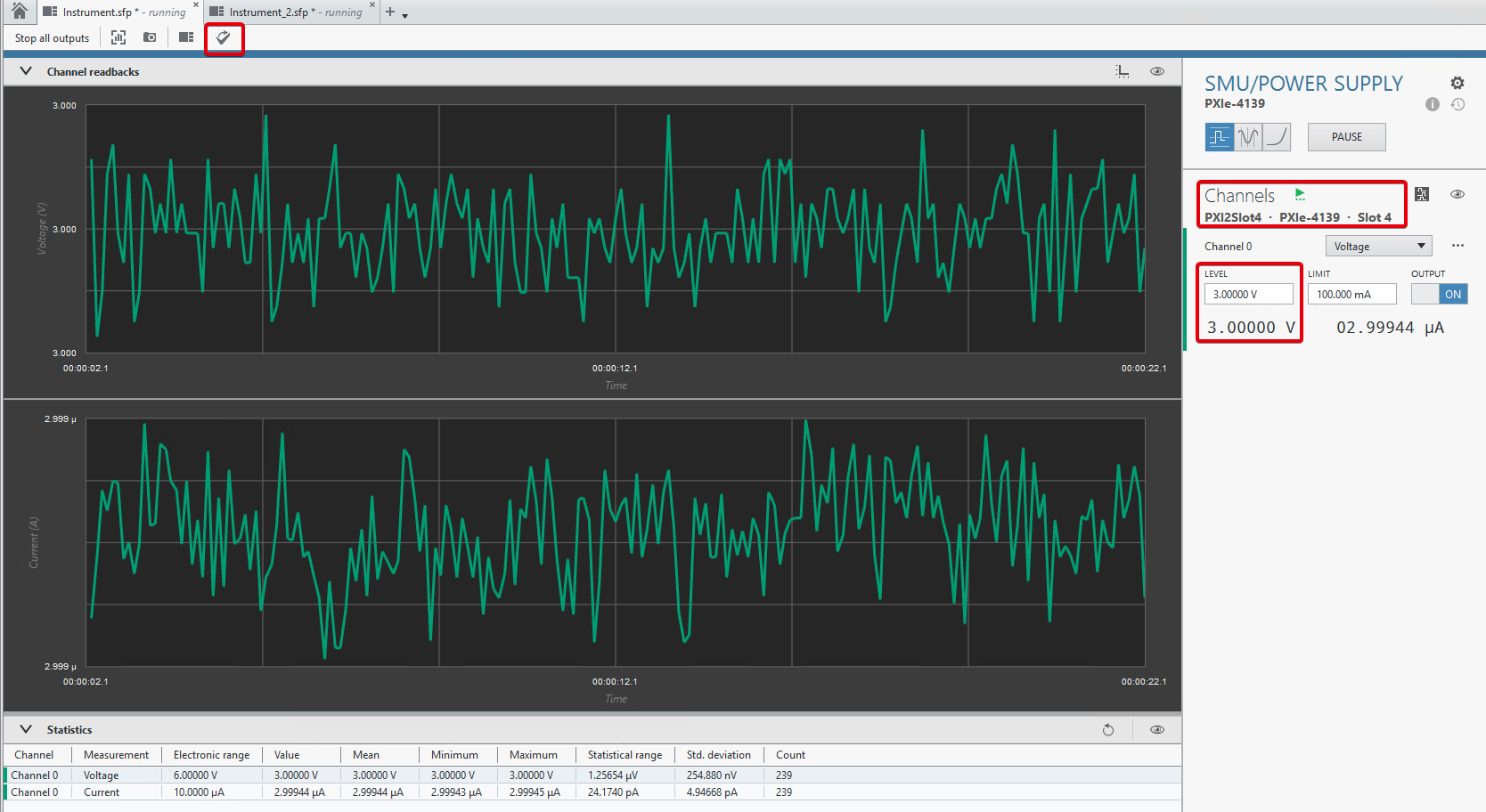The width and height of the screenshot is (1486, 812).
Task: Go to the Home screen icon
Action: [x=19, y=12]
